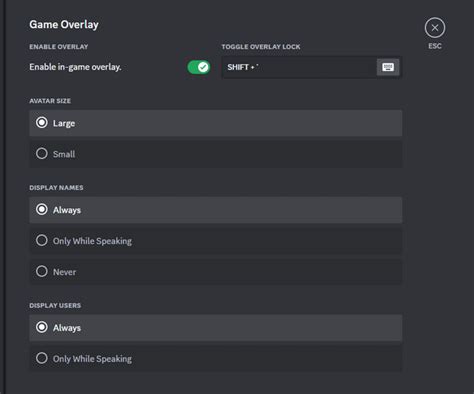Click the keyboard icon to record keybind
This screenshot has height=394, width=474.
pos(388,67)
